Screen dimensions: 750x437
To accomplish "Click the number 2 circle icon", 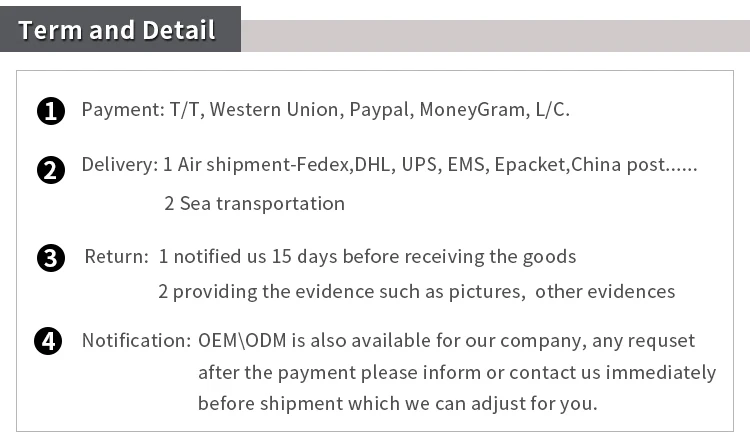I will coord(51,170).
